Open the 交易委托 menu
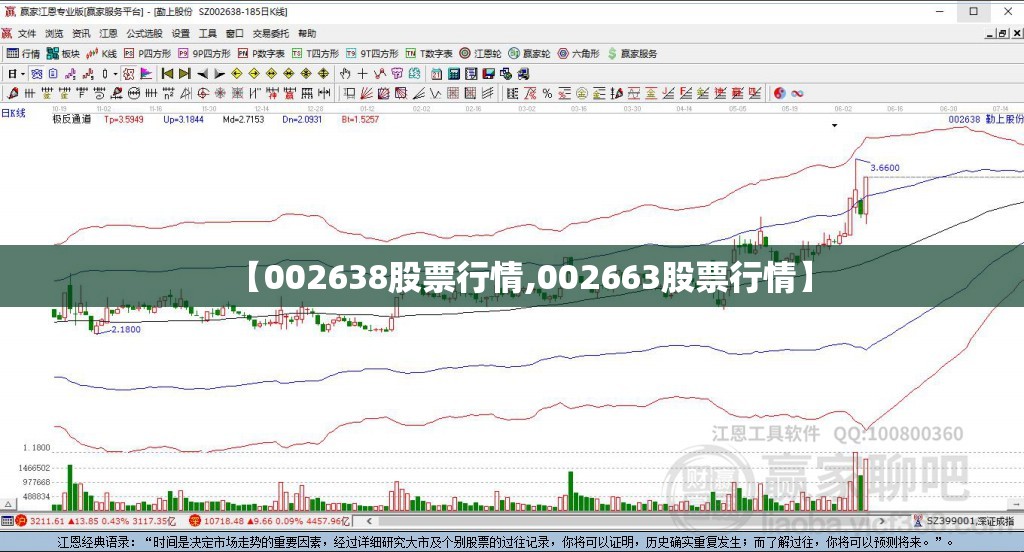This screenshot has height=552, width=1024. pos(271,33)
